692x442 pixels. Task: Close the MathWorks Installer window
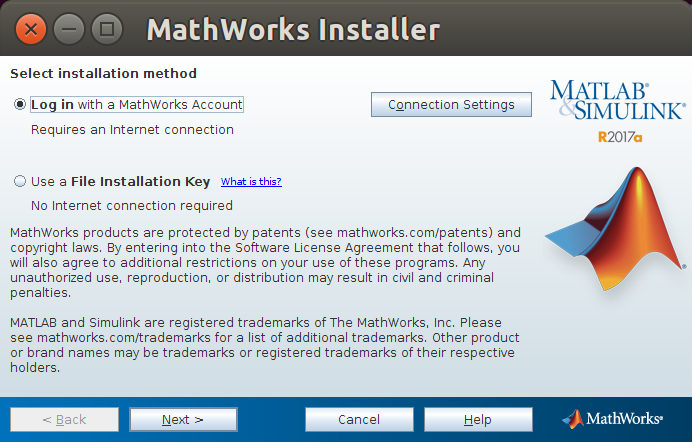coord(30,29)
